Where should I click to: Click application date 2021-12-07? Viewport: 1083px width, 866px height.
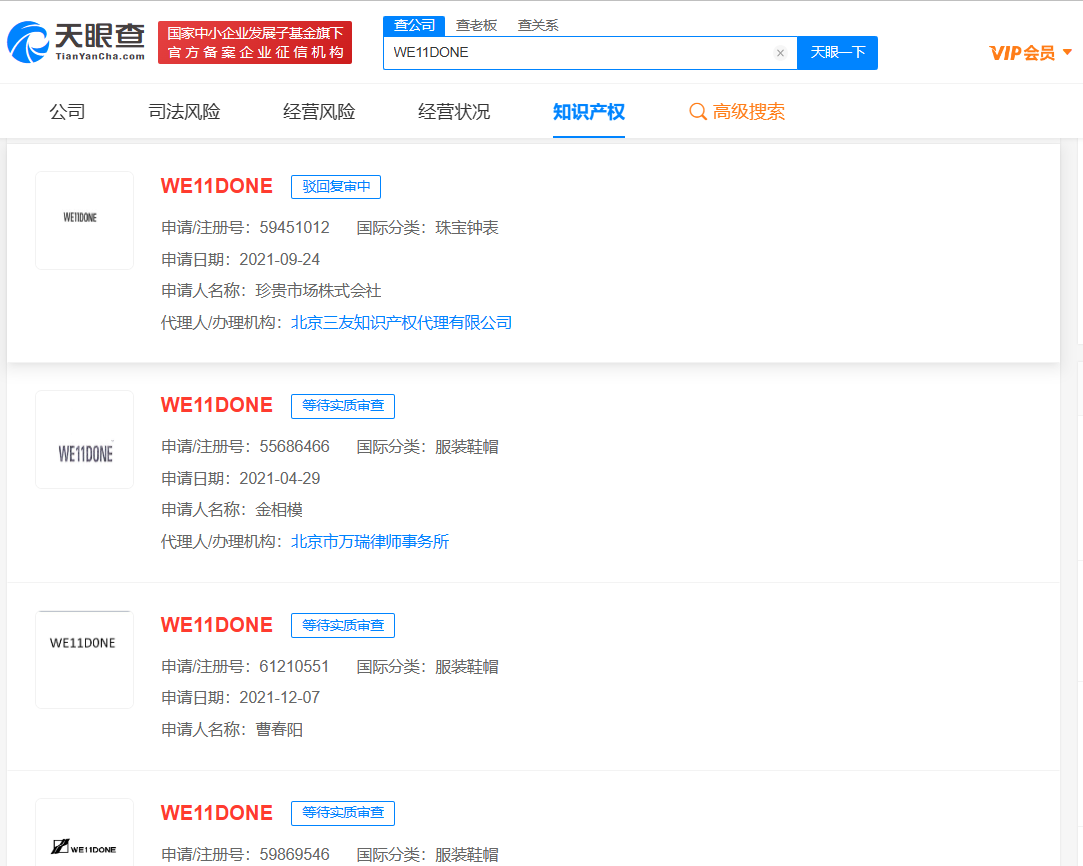pos(280,697)
